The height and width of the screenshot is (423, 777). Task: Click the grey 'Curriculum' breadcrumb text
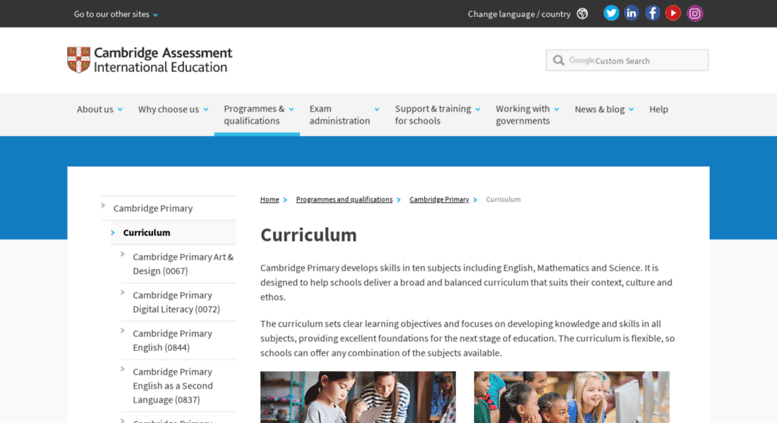point(503,200)
